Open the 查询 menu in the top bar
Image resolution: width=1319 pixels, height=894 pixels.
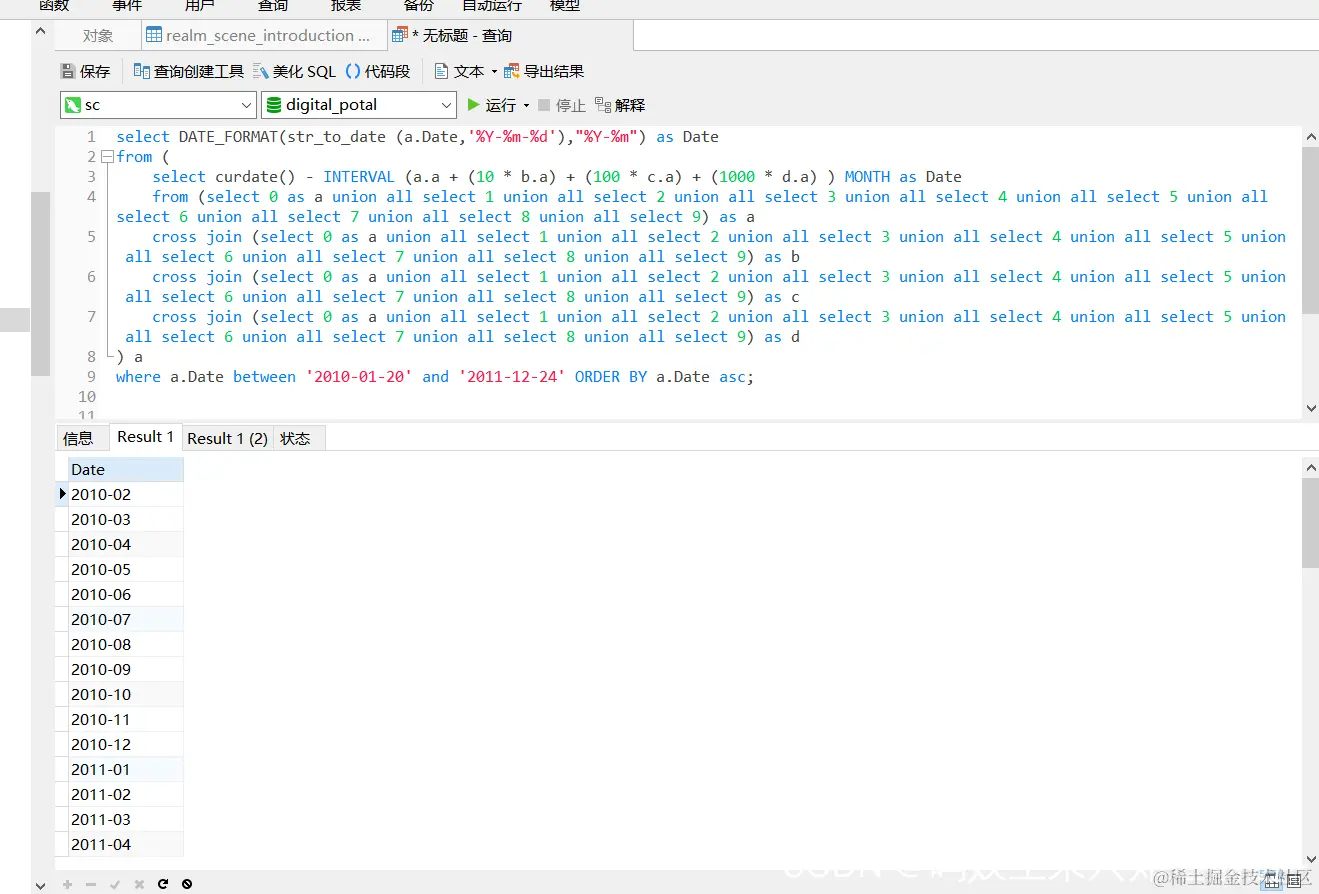point(273,6)
